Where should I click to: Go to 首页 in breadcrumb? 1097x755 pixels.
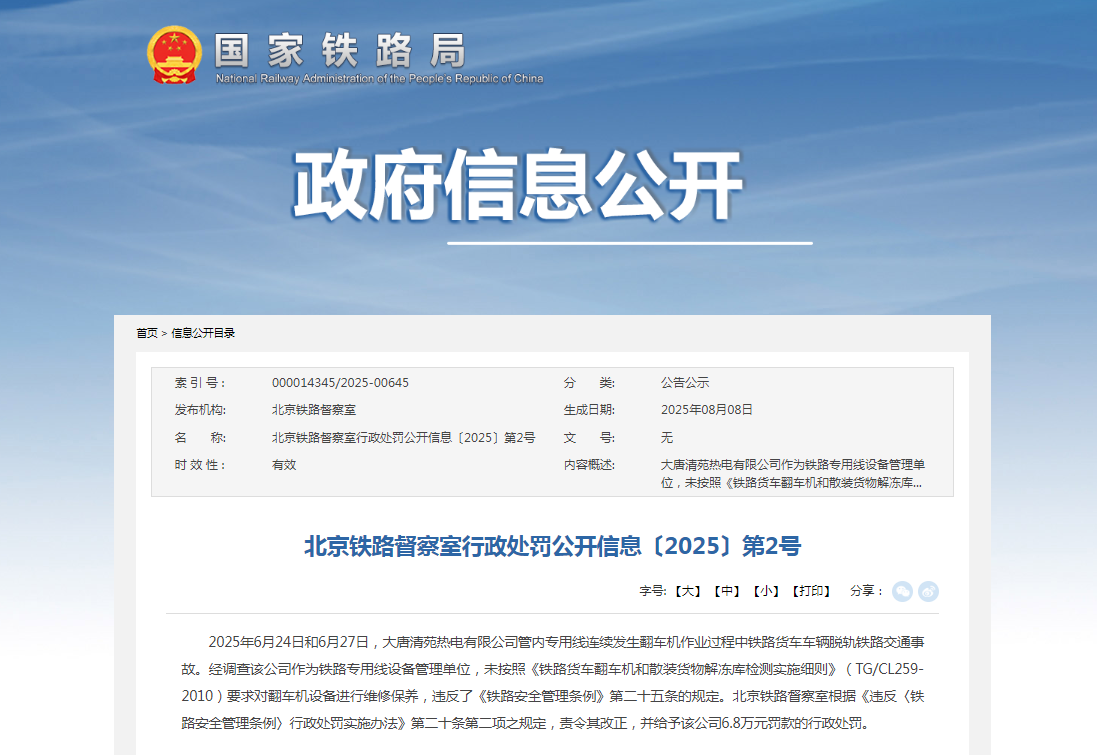[x=147, y=333]
